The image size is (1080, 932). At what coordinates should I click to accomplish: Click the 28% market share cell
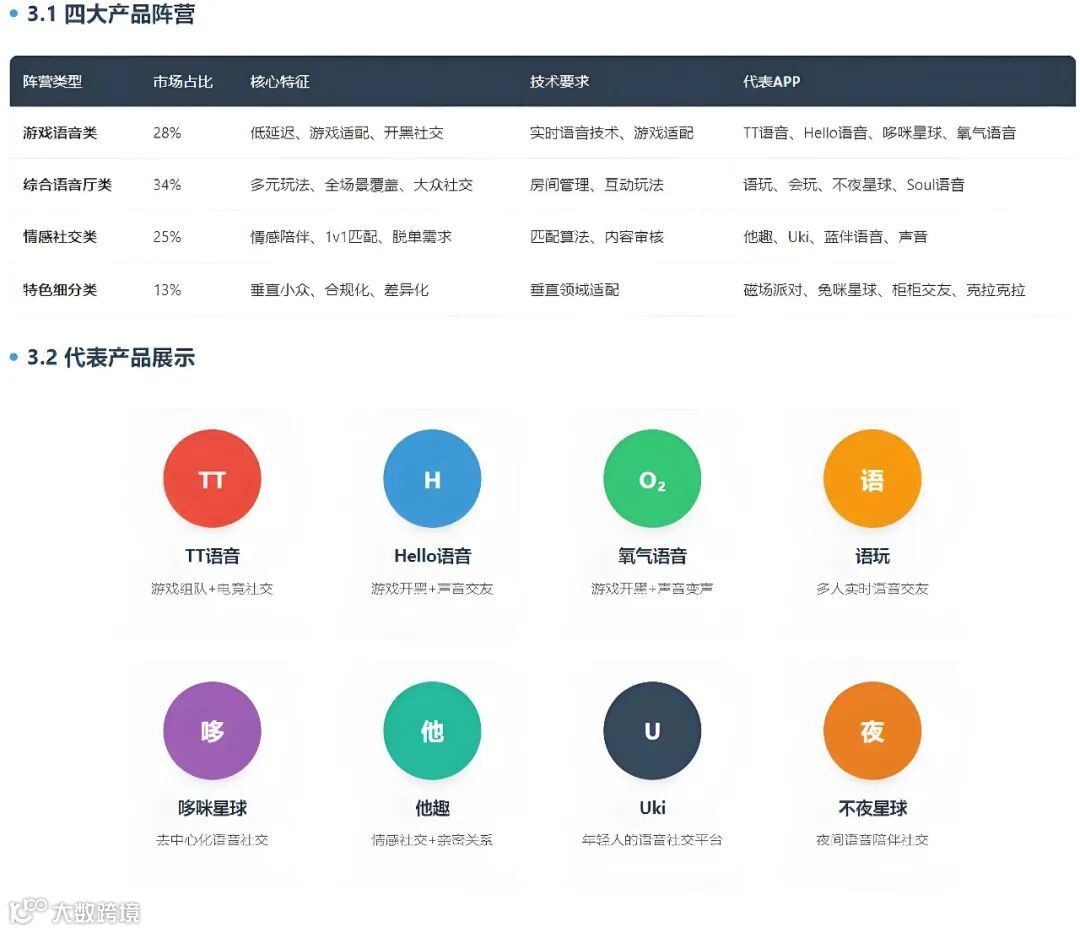167,132
